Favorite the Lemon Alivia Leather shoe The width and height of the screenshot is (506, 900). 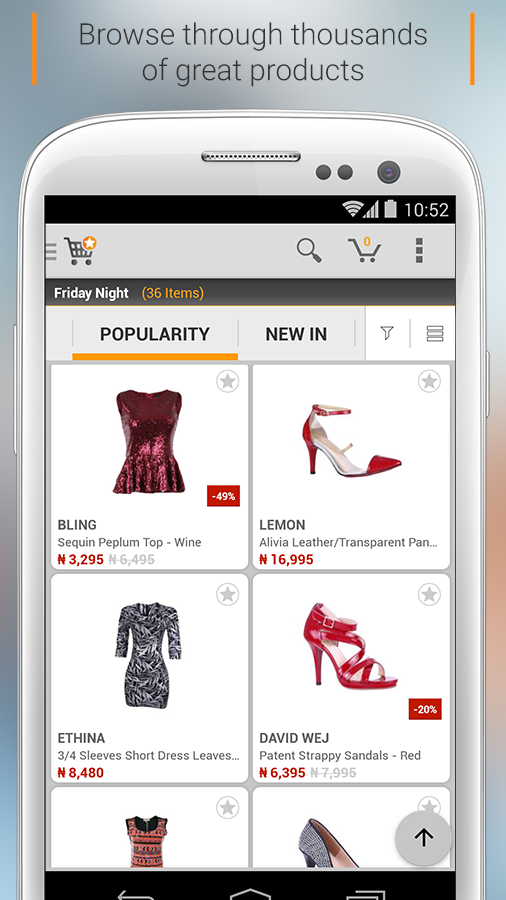(429, 381)
